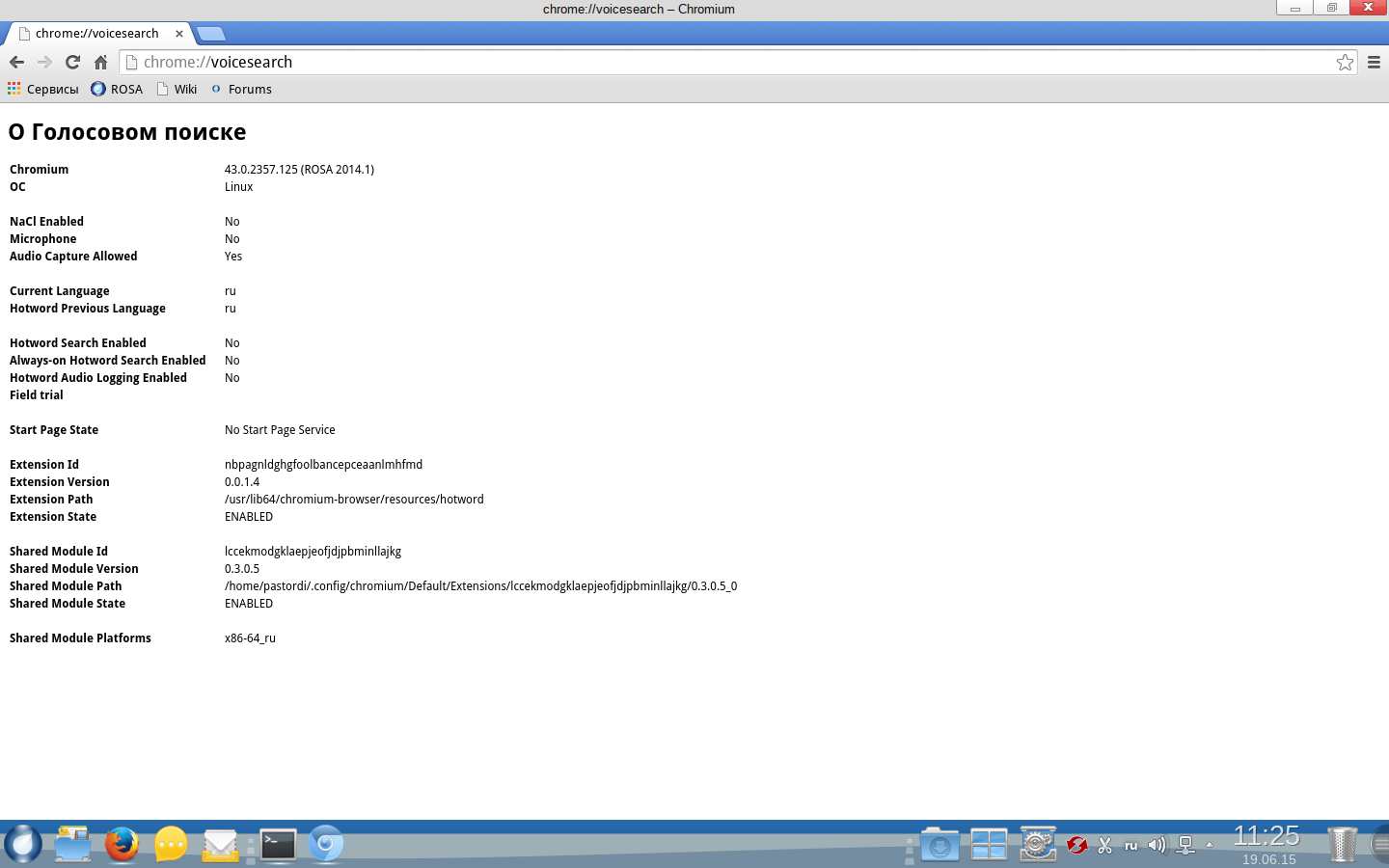1389x868 pixels.
Task: Close the chrome://voicesearch tab
Action: tap(178, 33)
